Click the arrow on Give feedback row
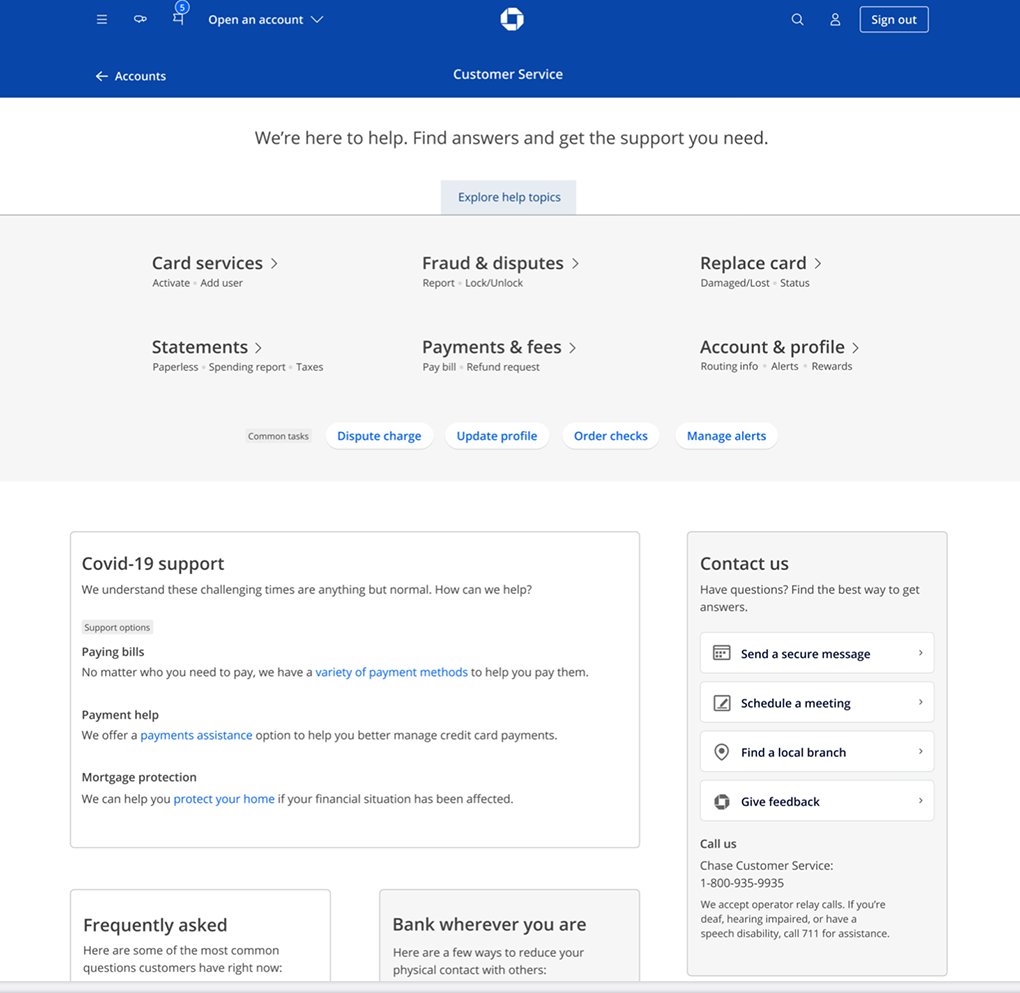Image resolution: width=1020 pixels, height=993 pixels. point(920,801)
